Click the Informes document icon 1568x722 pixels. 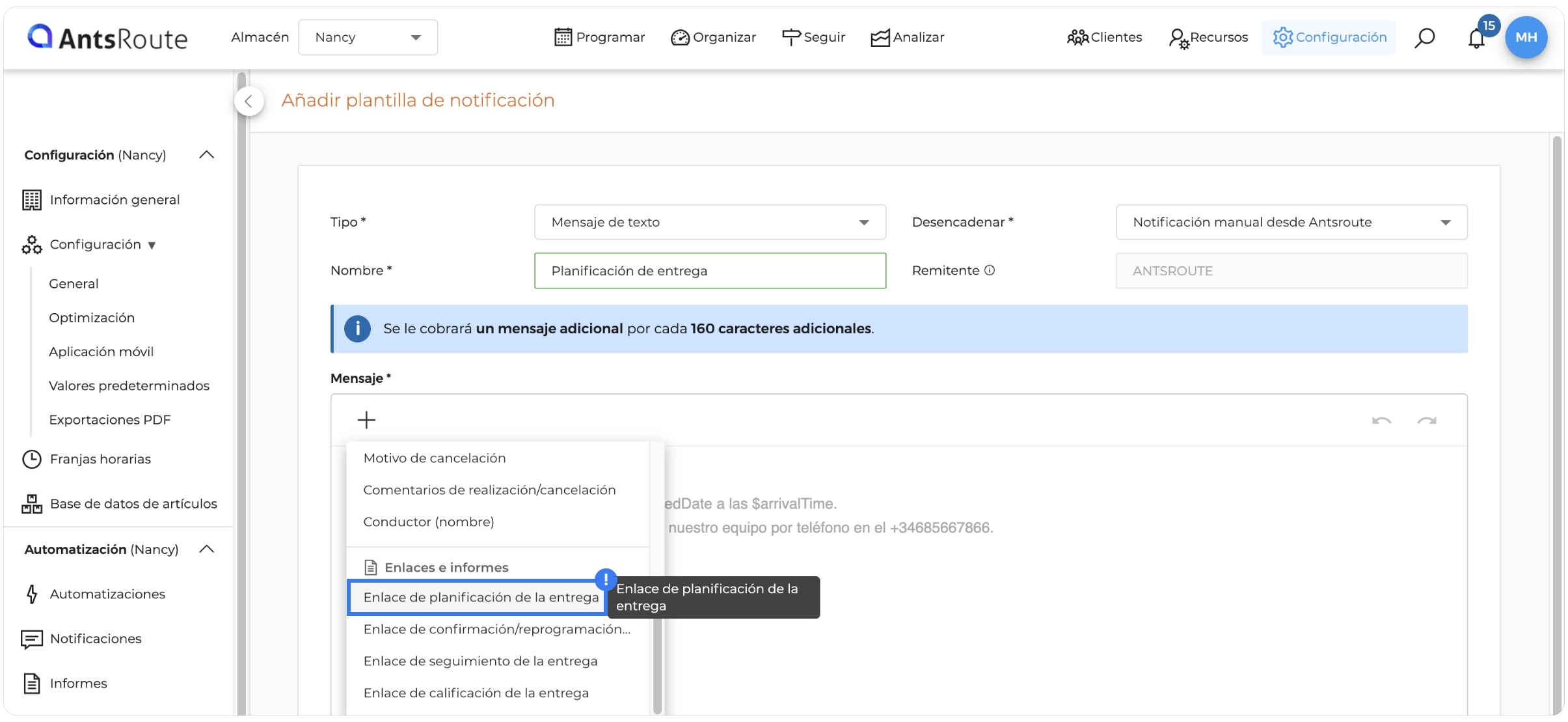pos(31,683)
